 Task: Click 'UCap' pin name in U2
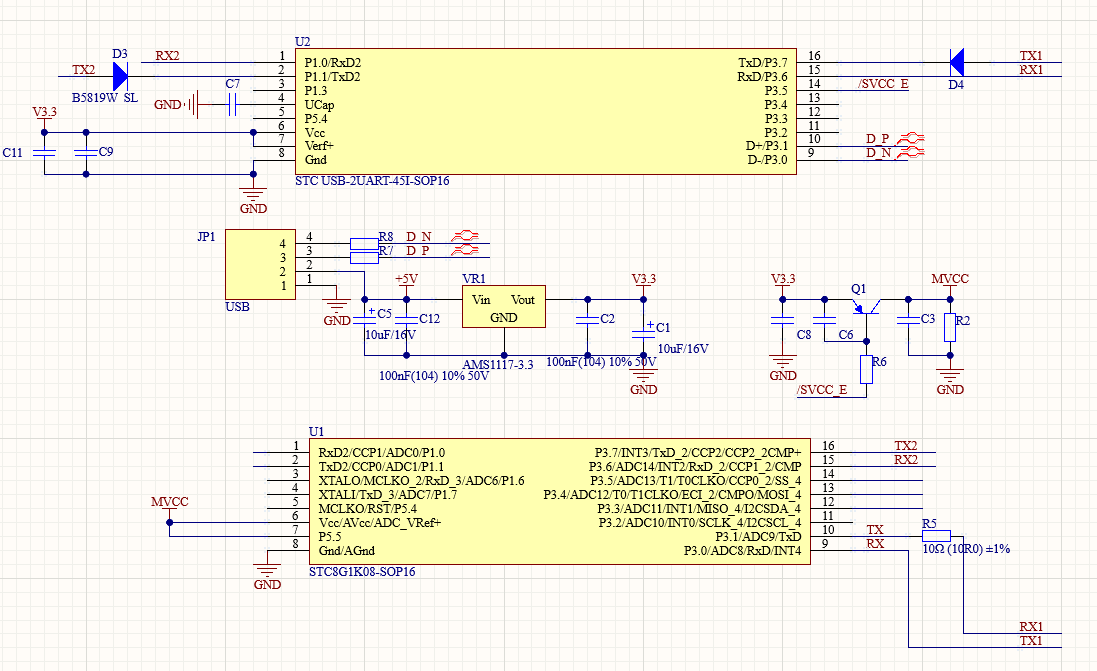tap(319, 105)
